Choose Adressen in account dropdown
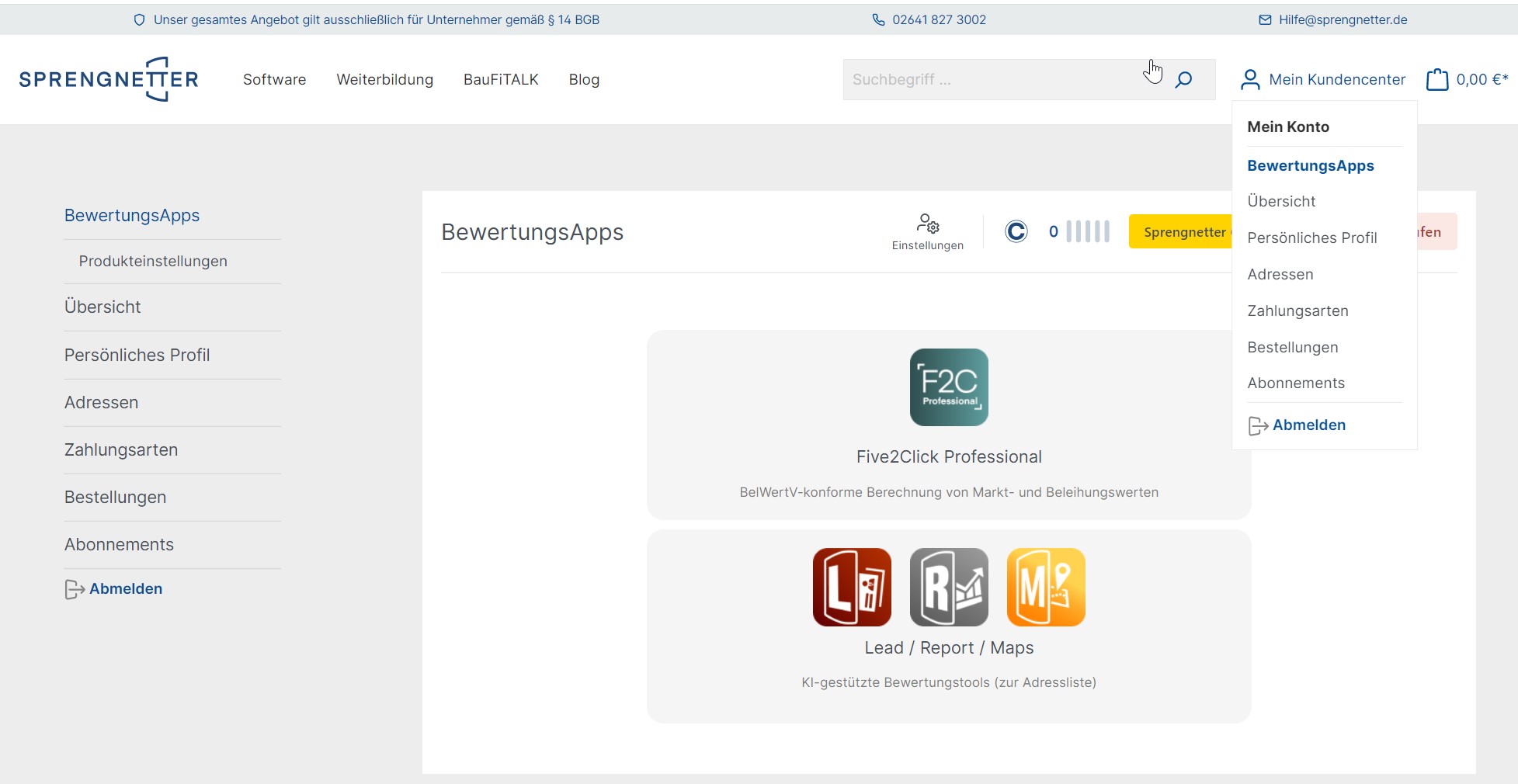Image resolution: width=1518 pixels, height=784 pixels. 1280,274
